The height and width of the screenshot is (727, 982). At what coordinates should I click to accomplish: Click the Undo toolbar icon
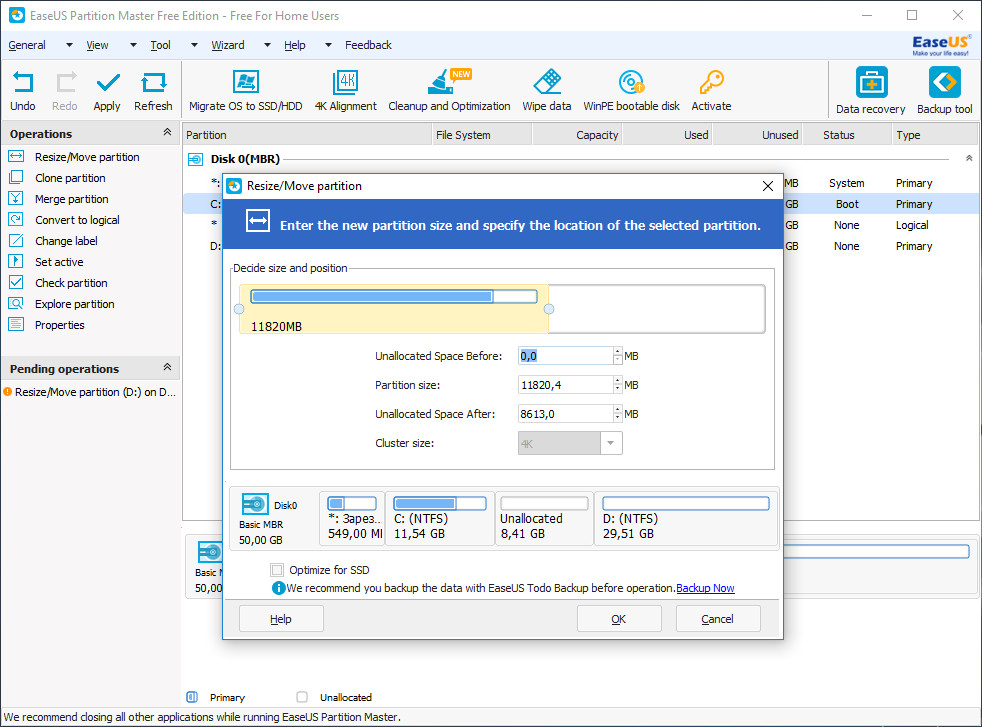[22, 84]
